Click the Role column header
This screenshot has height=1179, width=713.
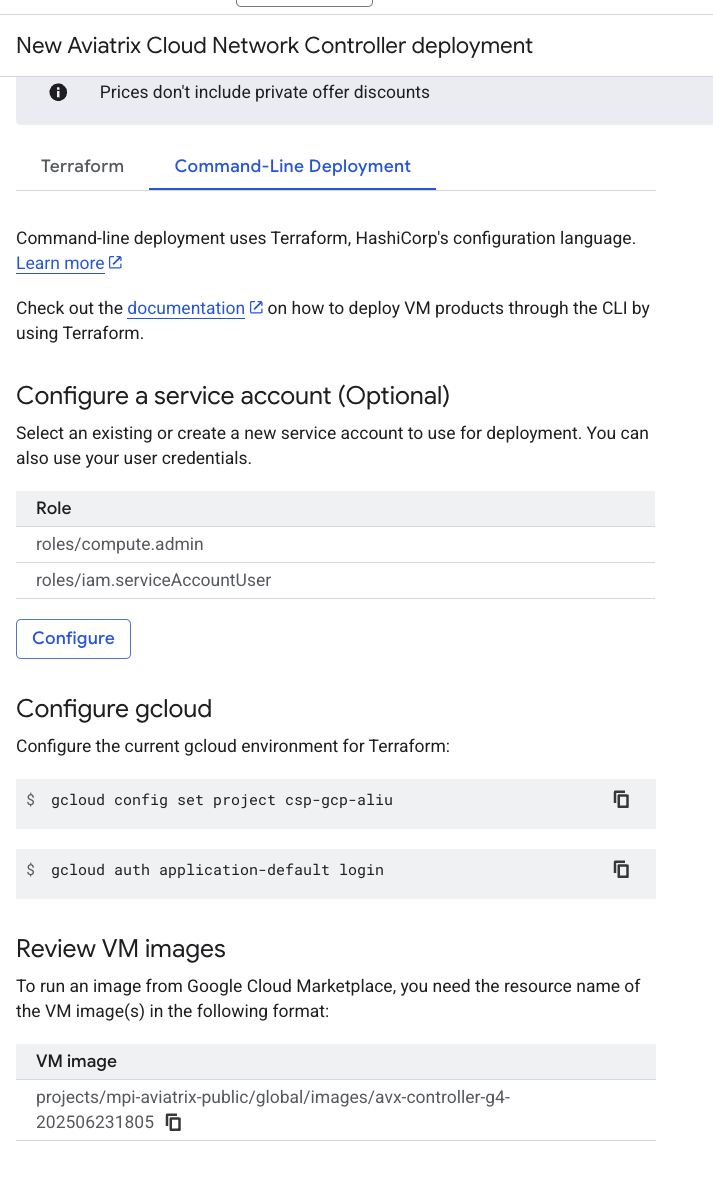(54, 508)
